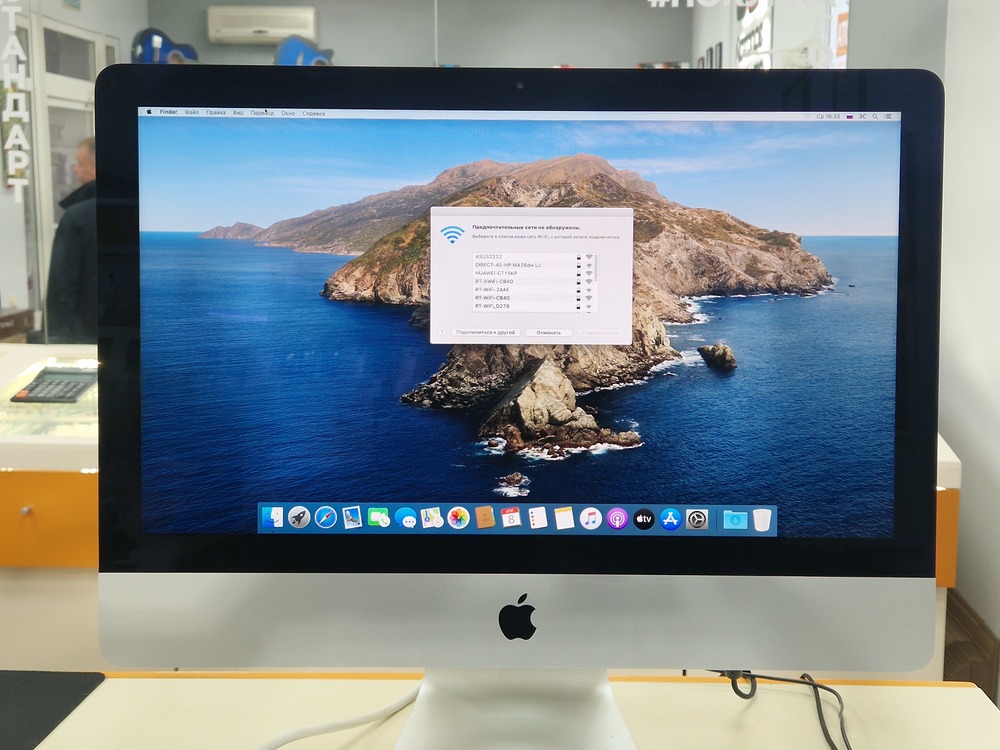Select the RT-WiFi-2AAE network entry
Image resolution: width=1000 pixels, height=750 pixels.
495,290
